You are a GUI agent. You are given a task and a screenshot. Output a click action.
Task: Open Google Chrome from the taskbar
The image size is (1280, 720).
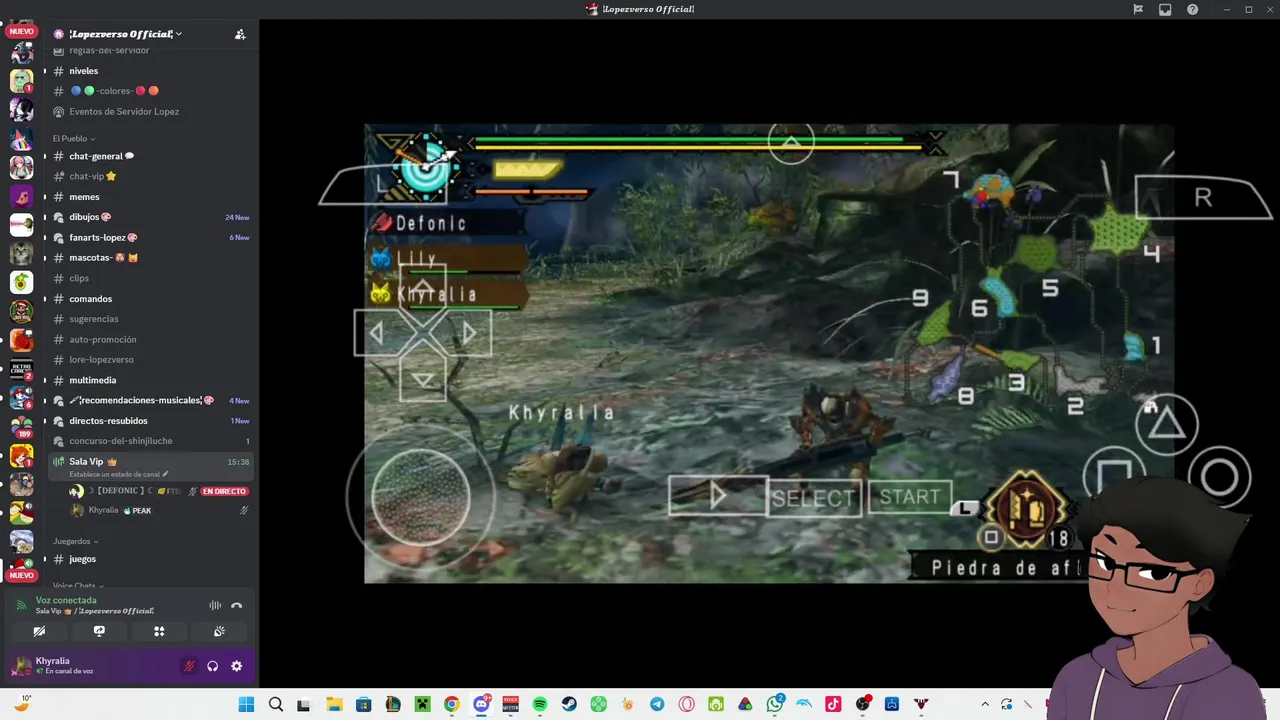(x=452, y=704)
